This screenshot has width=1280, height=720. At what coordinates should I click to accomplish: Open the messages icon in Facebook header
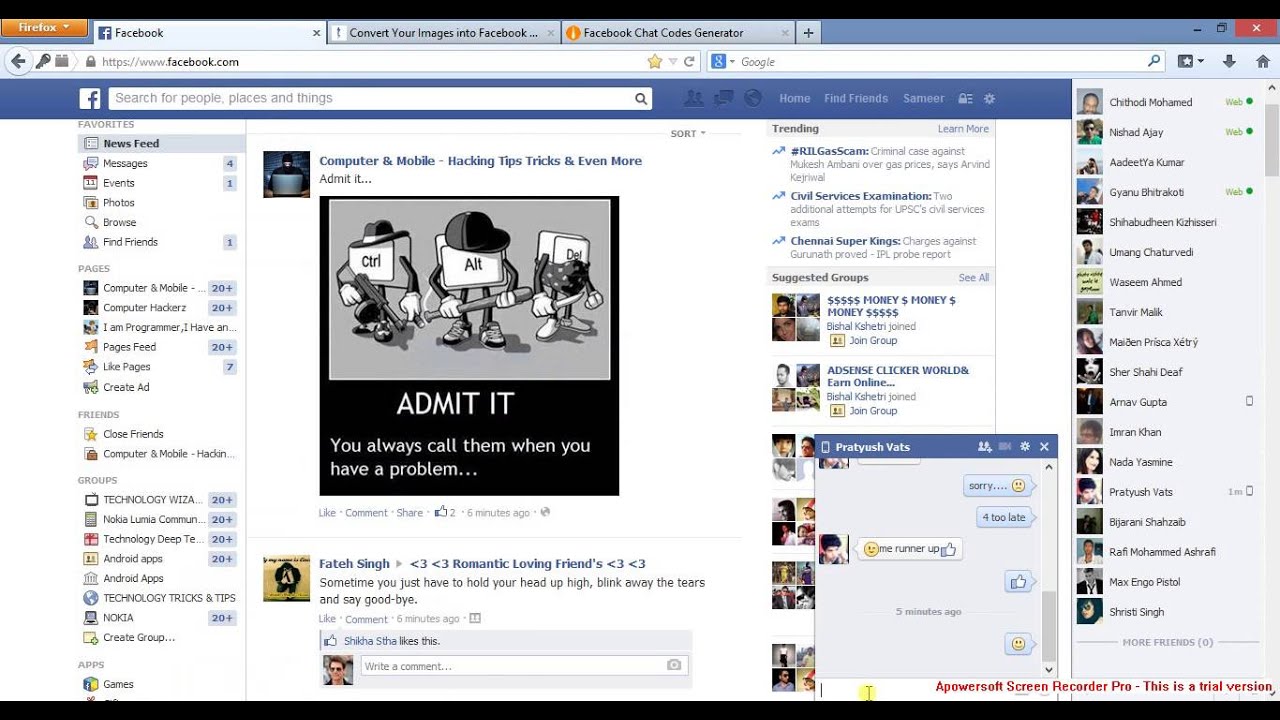click(724, 98)
